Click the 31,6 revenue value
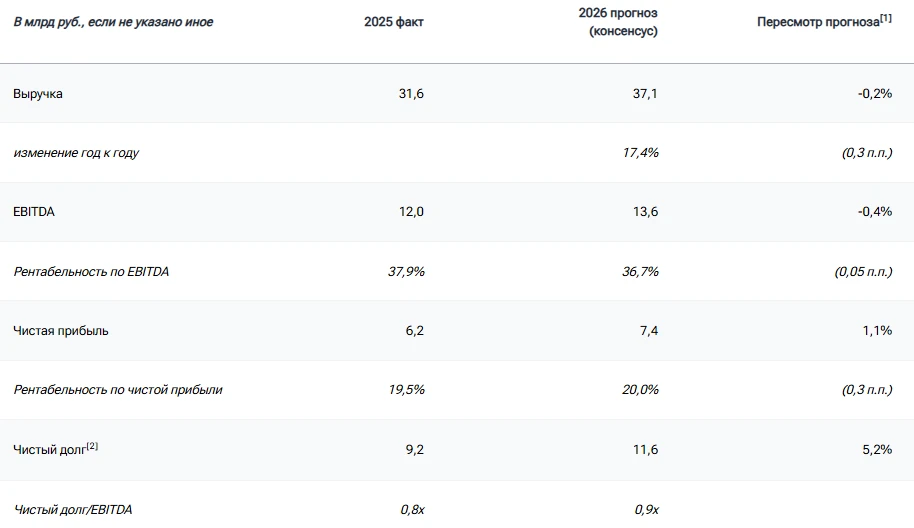The image size is (914, 528). point(411,94)
